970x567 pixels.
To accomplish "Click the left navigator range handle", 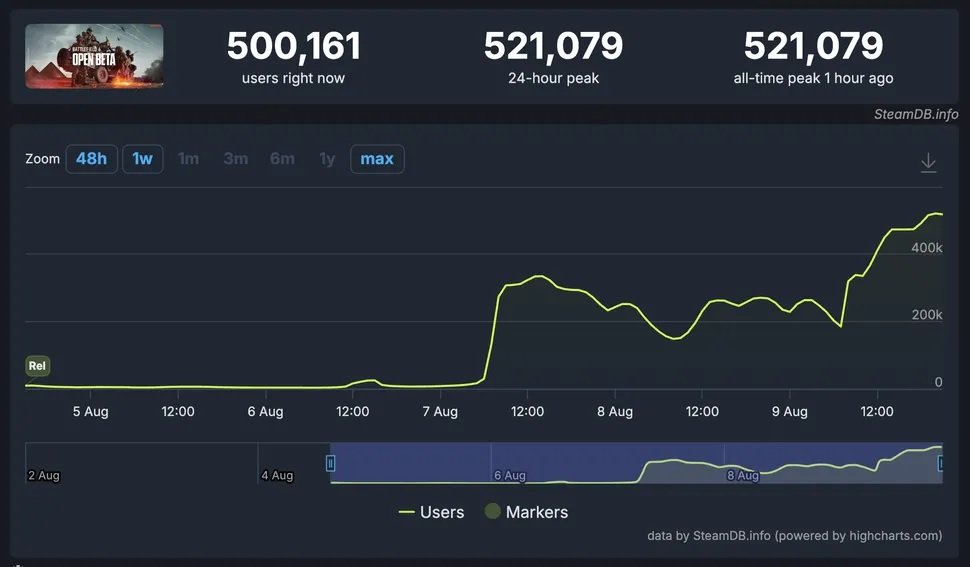I will coord(331,463).
